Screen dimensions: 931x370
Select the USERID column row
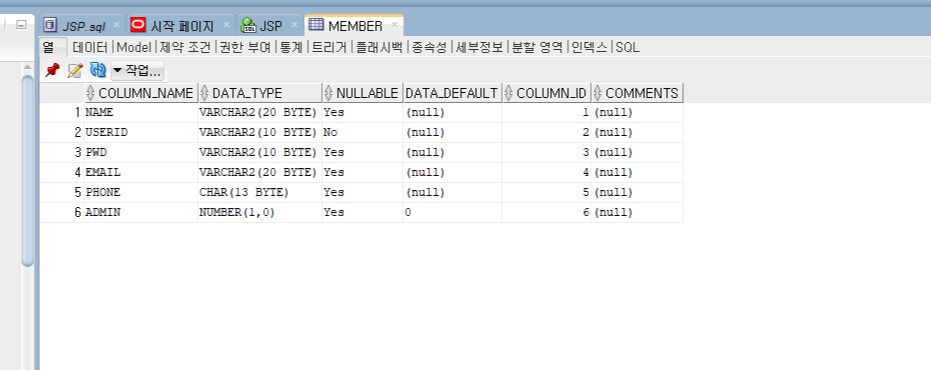[x=361, y=132]
